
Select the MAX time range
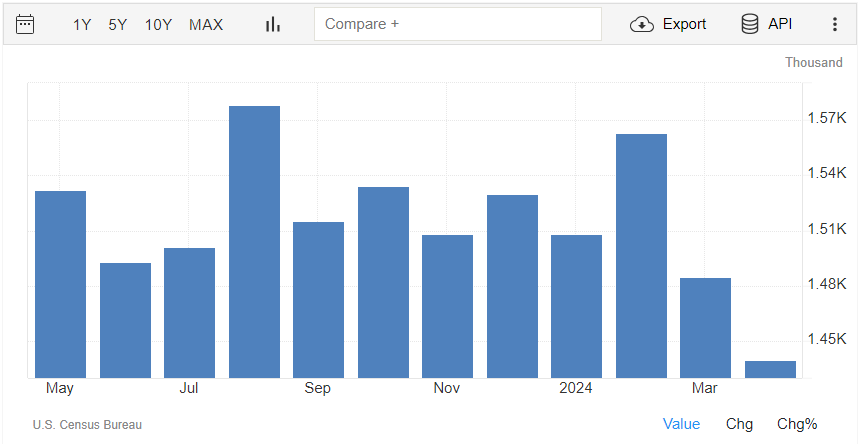pyautogui.click(x=206, y=25)
